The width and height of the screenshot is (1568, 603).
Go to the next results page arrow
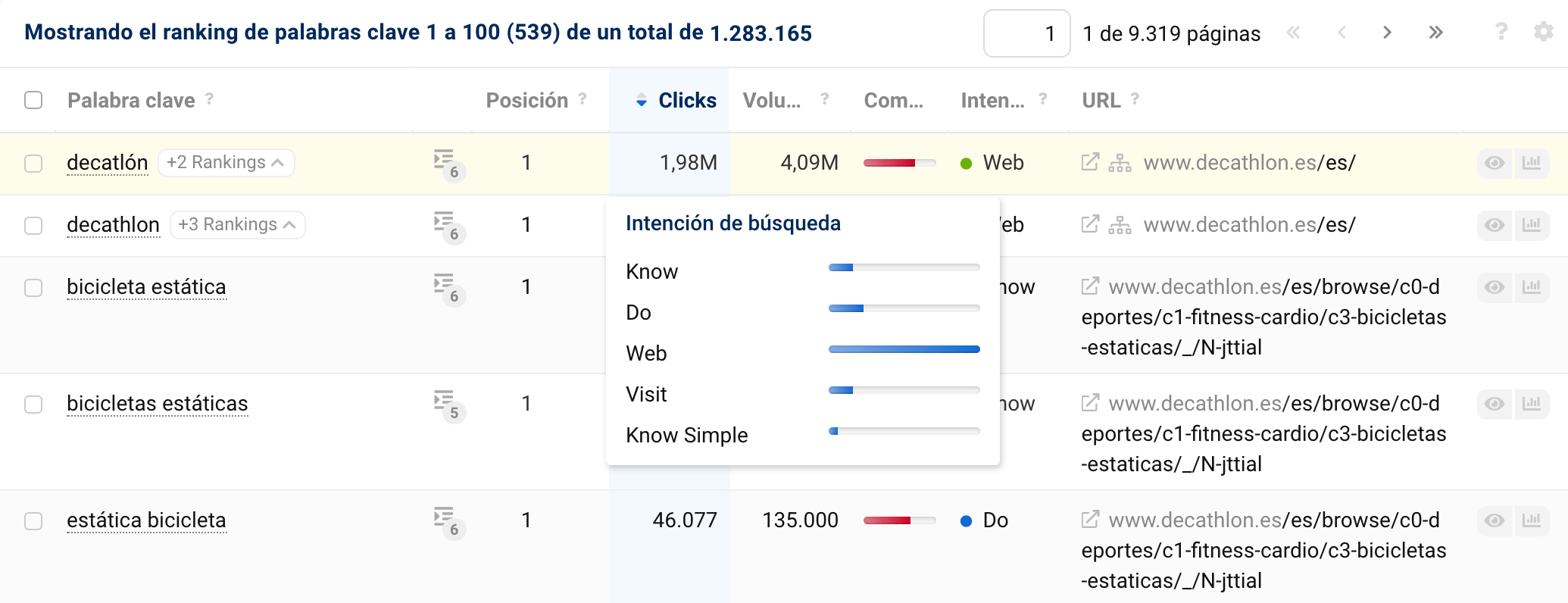1387,33
